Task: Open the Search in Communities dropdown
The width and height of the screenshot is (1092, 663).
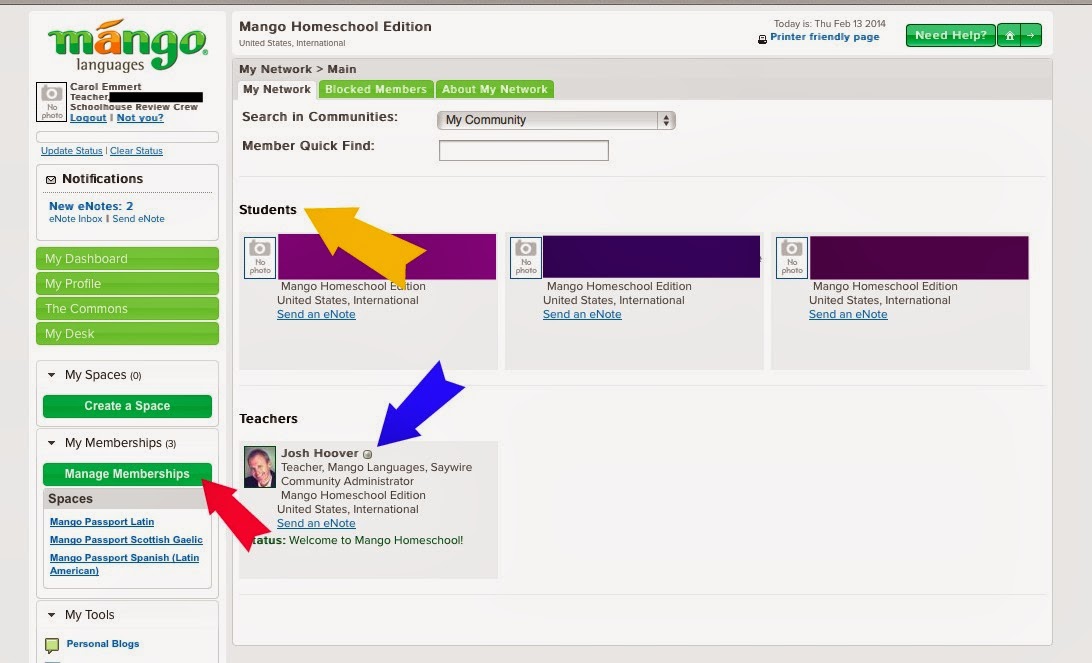Action: (556, 120)
